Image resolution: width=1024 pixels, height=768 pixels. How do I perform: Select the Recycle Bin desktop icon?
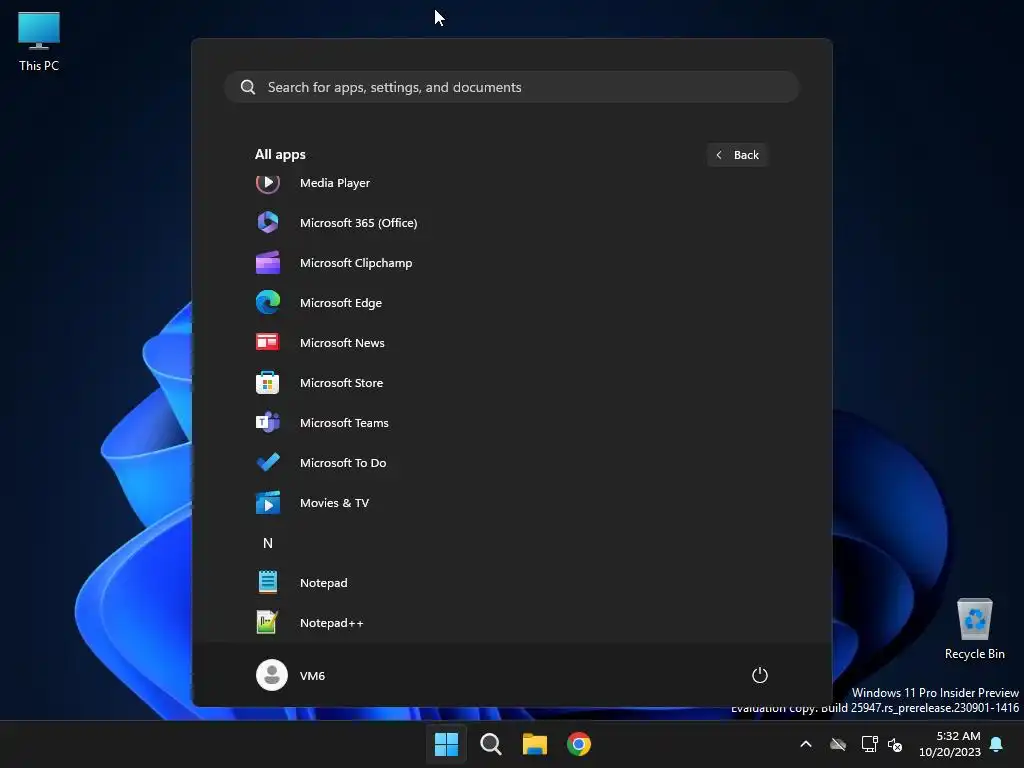coord(974,629)
